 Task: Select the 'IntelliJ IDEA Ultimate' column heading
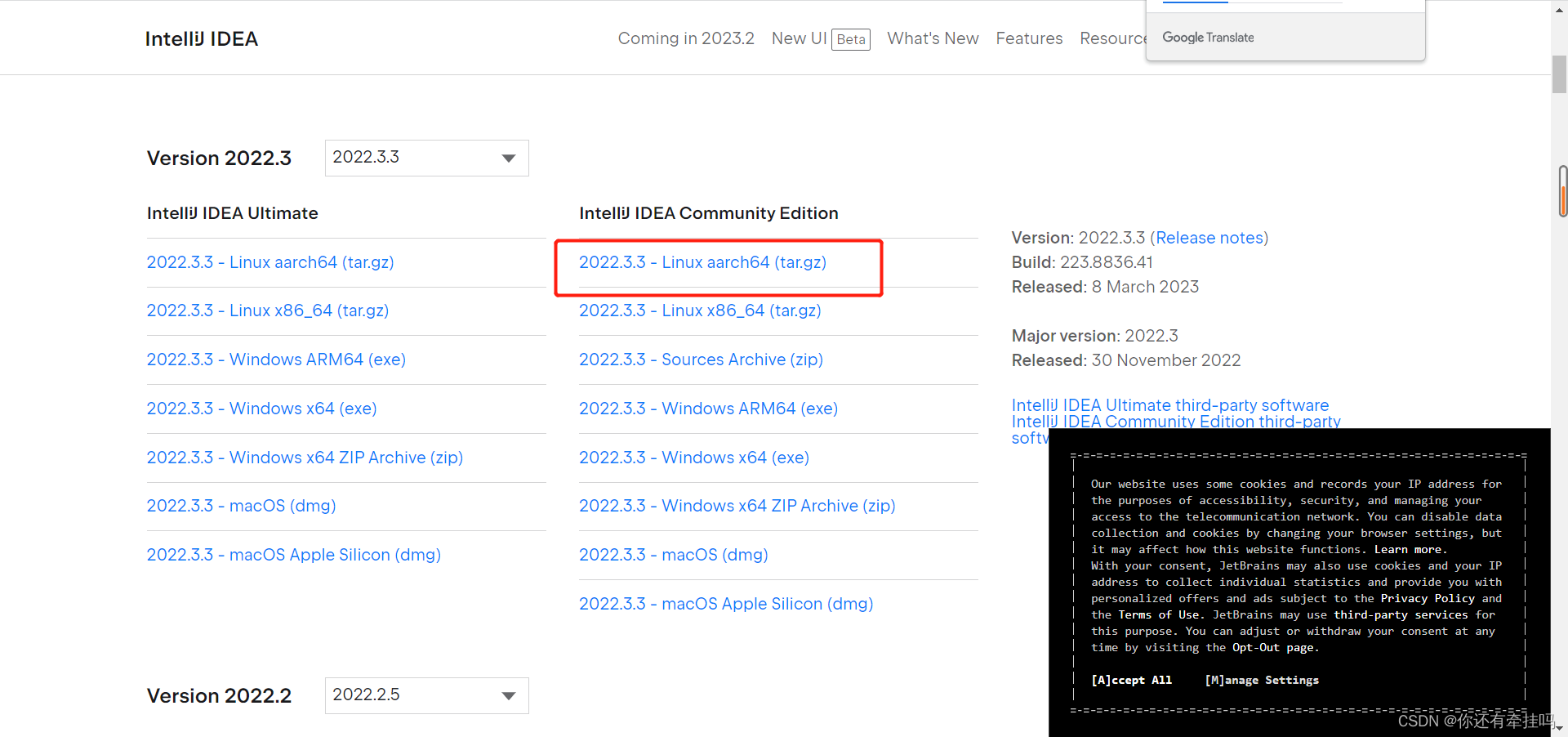pos(232,213)
